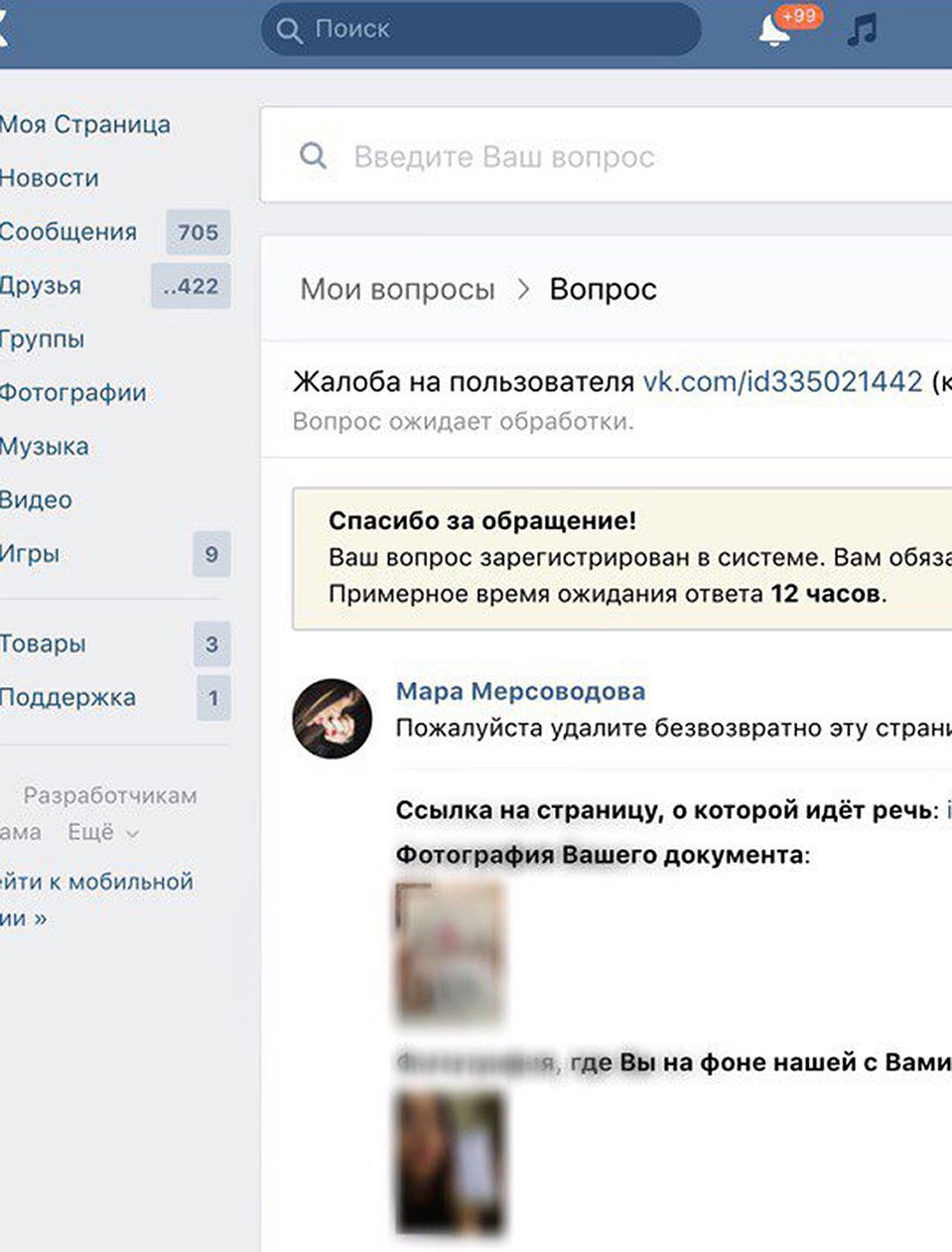Expand the Ещё footer dropdown

[x=102, y=832]
